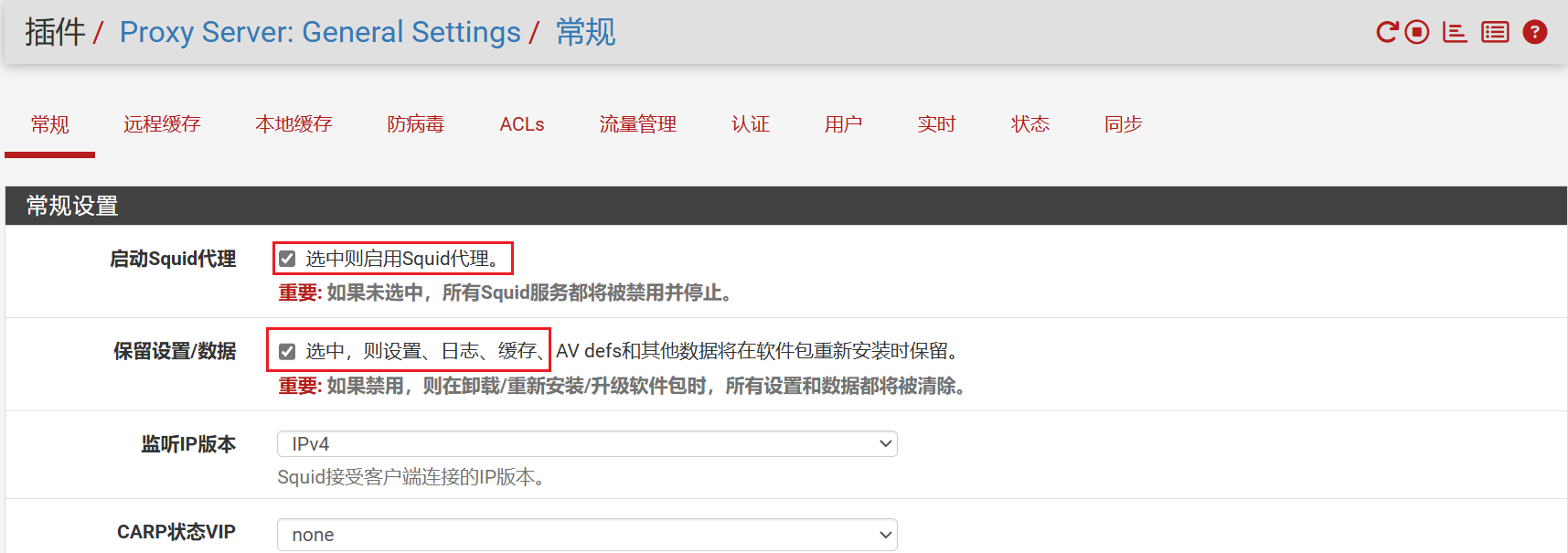Open the 流量管理 tab
Screen dimensions: 1568x553
click(x=637, y=124)
